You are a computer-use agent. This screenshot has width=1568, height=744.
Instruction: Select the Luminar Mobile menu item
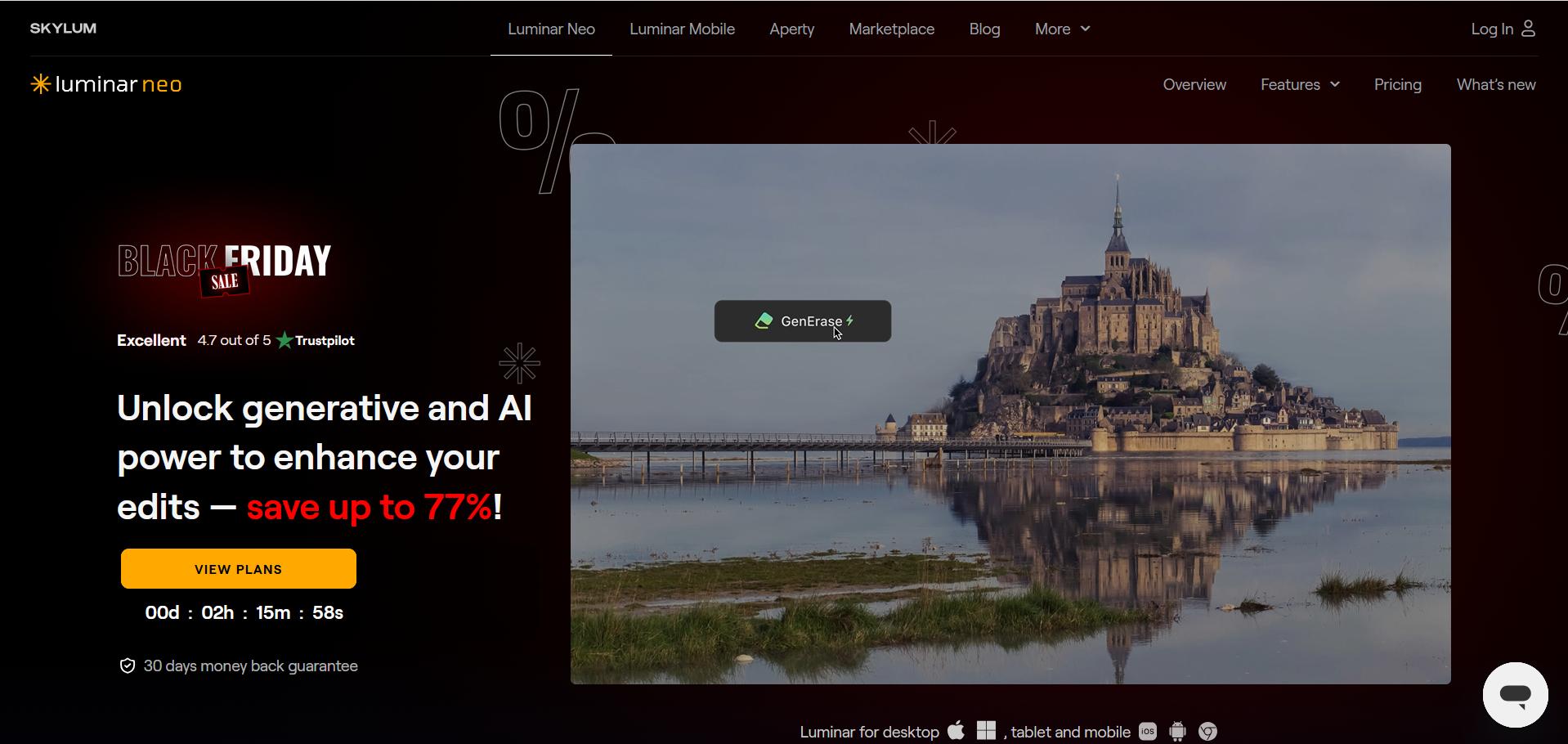coord(681,29)
